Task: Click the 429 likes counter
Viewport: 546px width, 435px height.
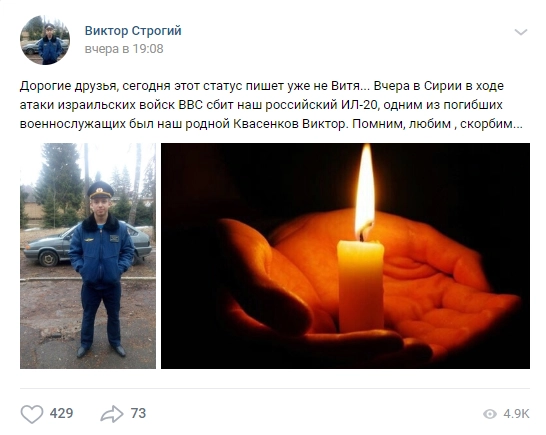Action: point(61,413)
